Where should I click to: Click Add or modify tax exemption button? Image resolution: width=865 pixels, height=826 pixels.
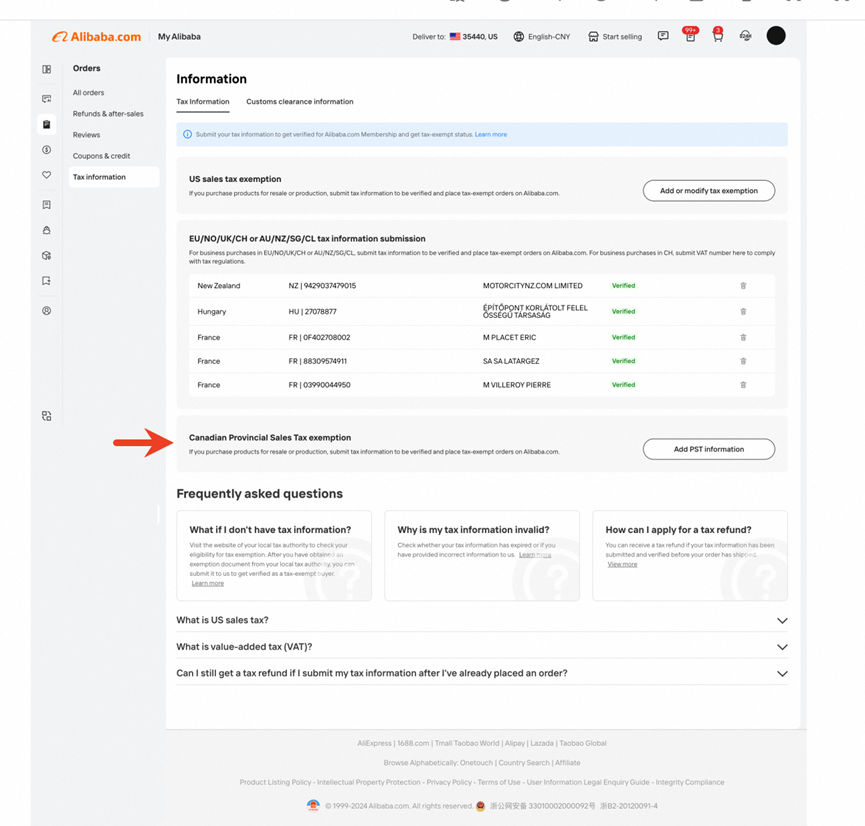708,191
